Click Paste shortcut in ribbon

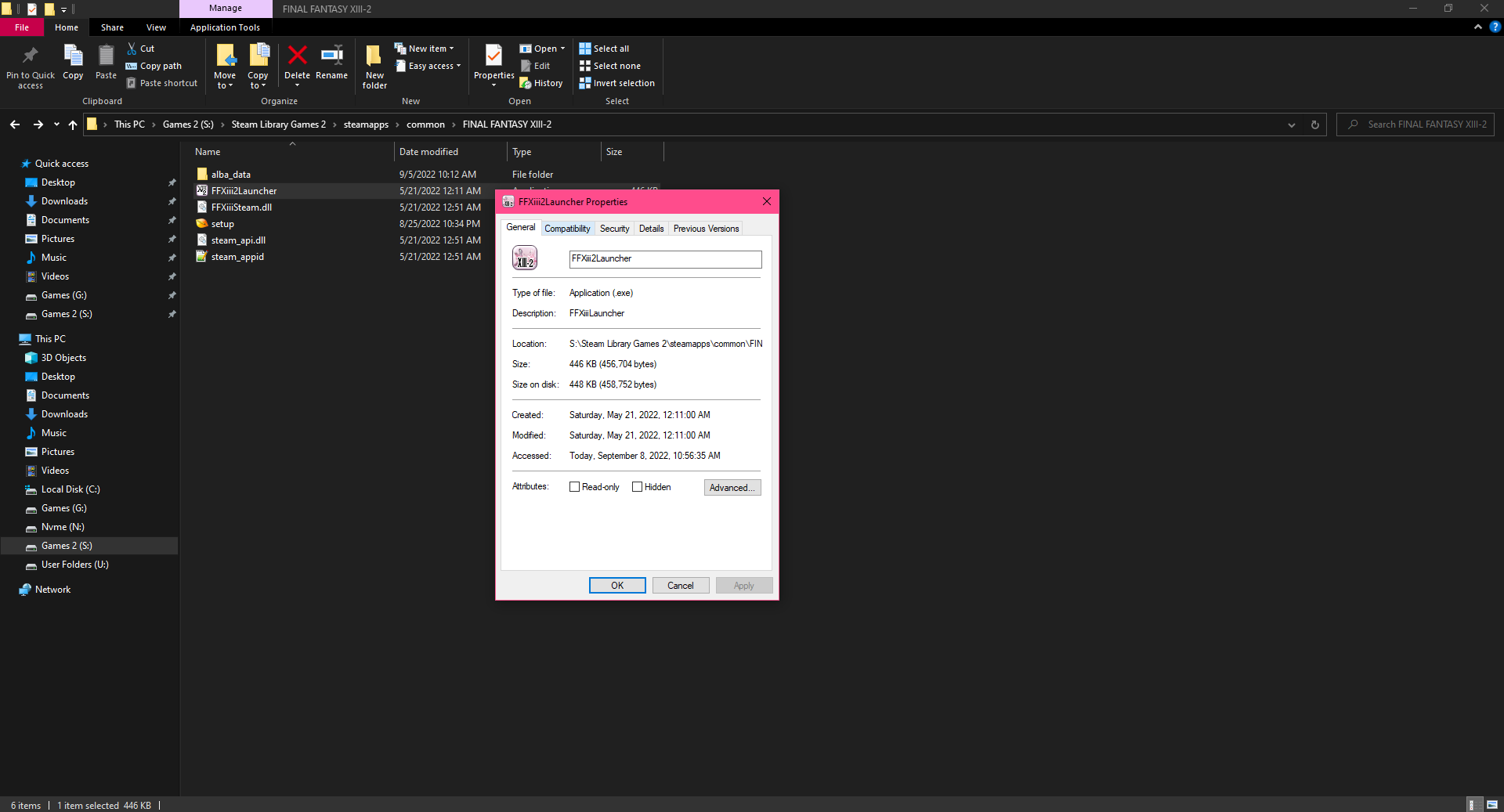point(162,83)
